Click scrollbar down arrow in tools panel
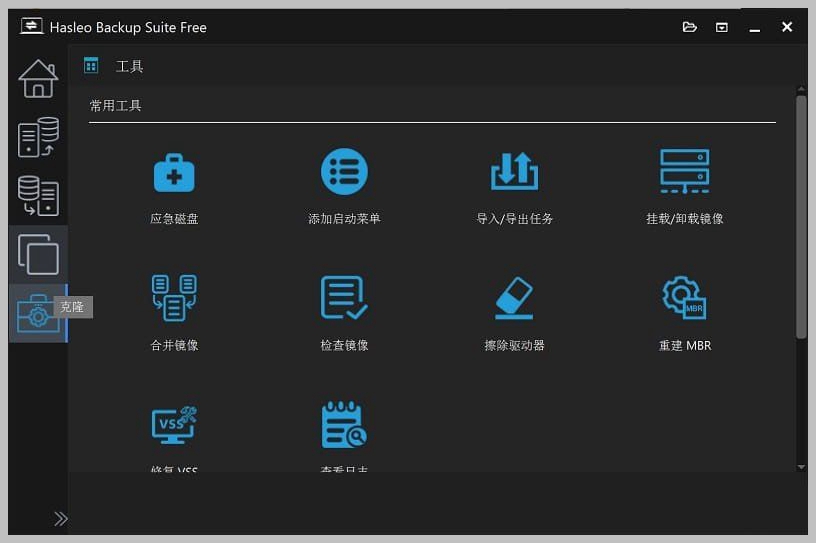This screenshot has width=816, height=543. (x=801, y=466)
